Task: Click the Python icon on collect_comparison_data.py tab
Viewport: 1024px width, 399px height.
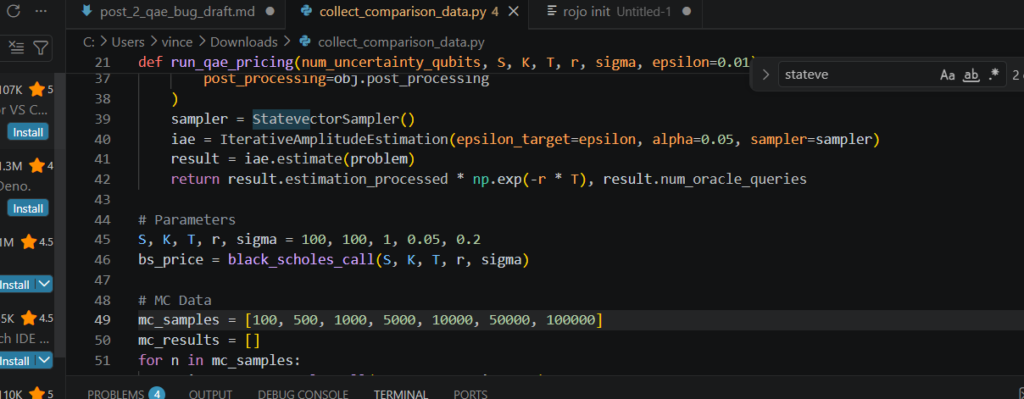Action: [305, 11]
